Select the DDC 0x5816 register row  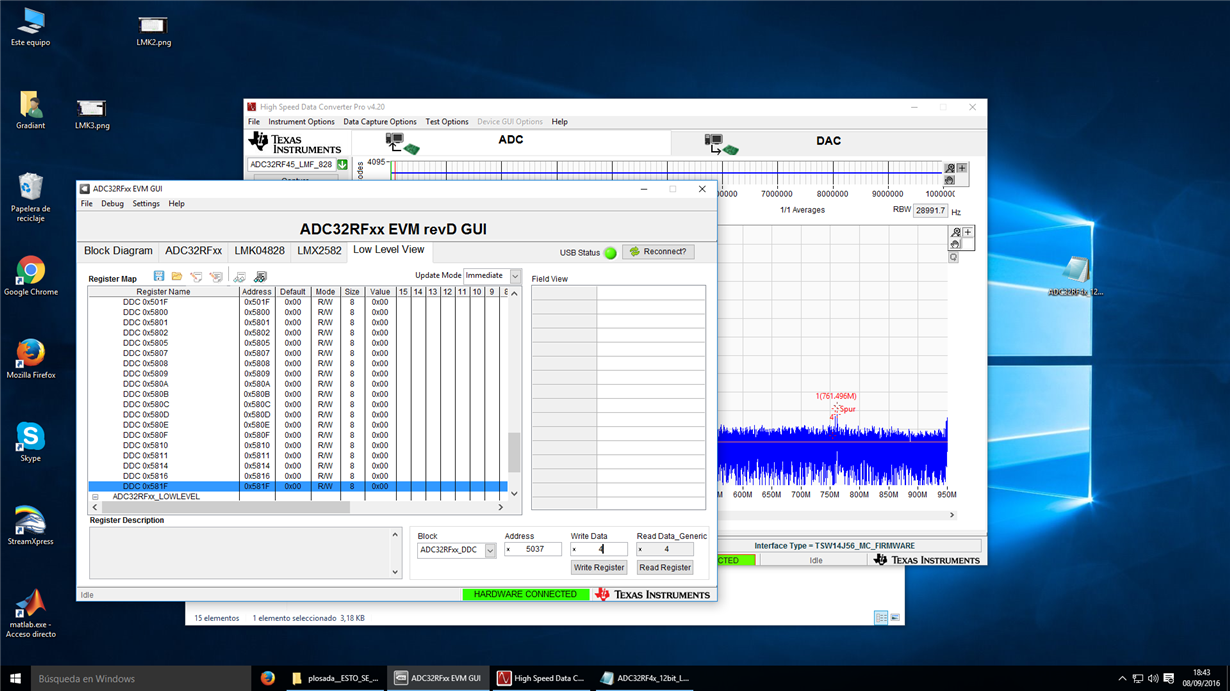pyautogui.click(x=298, y=477)
